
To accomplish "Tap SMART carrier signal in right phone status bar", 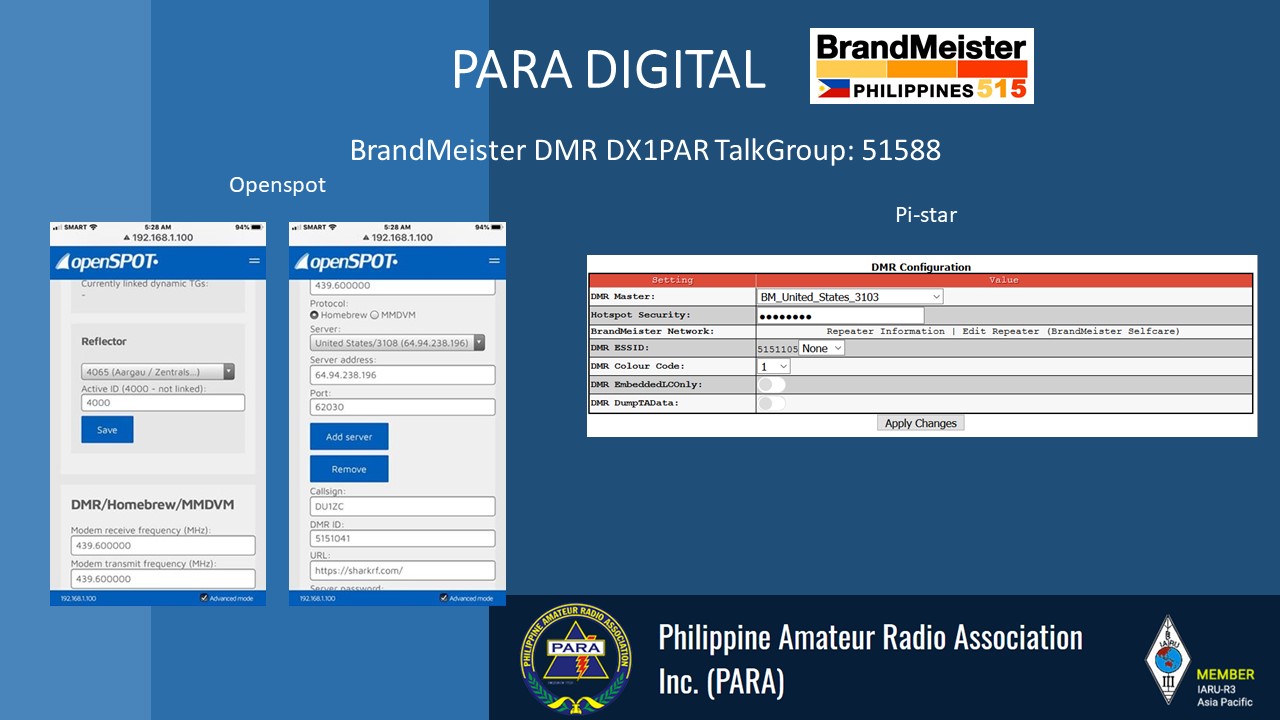I will pos(314,227).
